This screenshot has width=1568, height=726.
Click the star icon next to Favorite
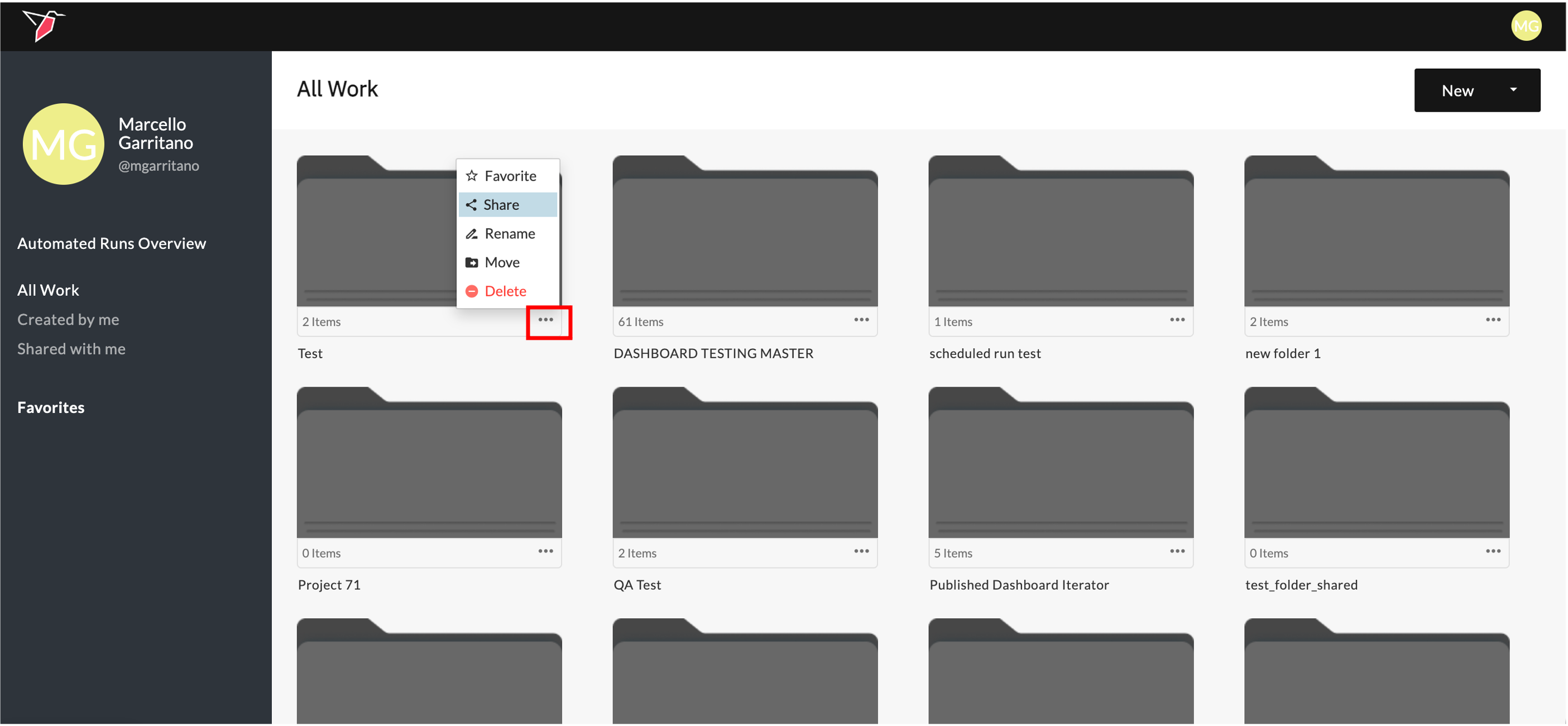[471, 176]
